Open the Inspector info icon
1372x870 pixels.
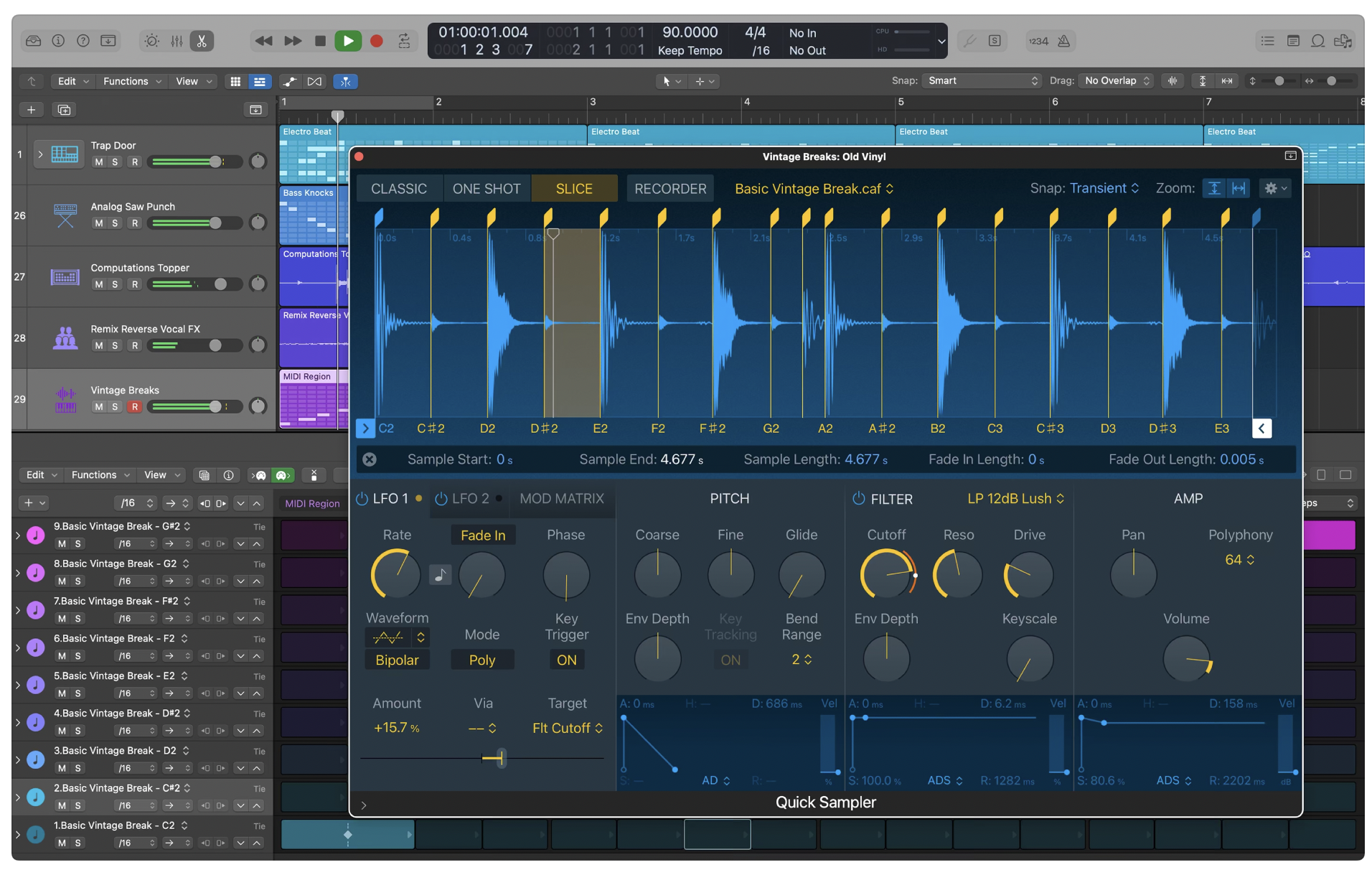tap(58, 41)
